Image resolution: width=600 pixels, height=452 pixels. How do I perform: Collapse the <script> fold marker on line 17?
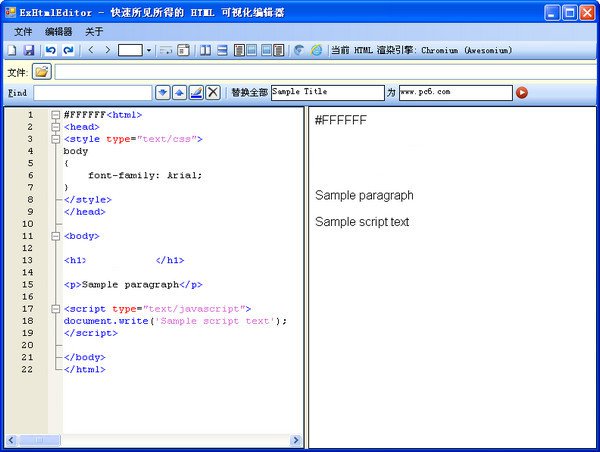coord(56,309)
